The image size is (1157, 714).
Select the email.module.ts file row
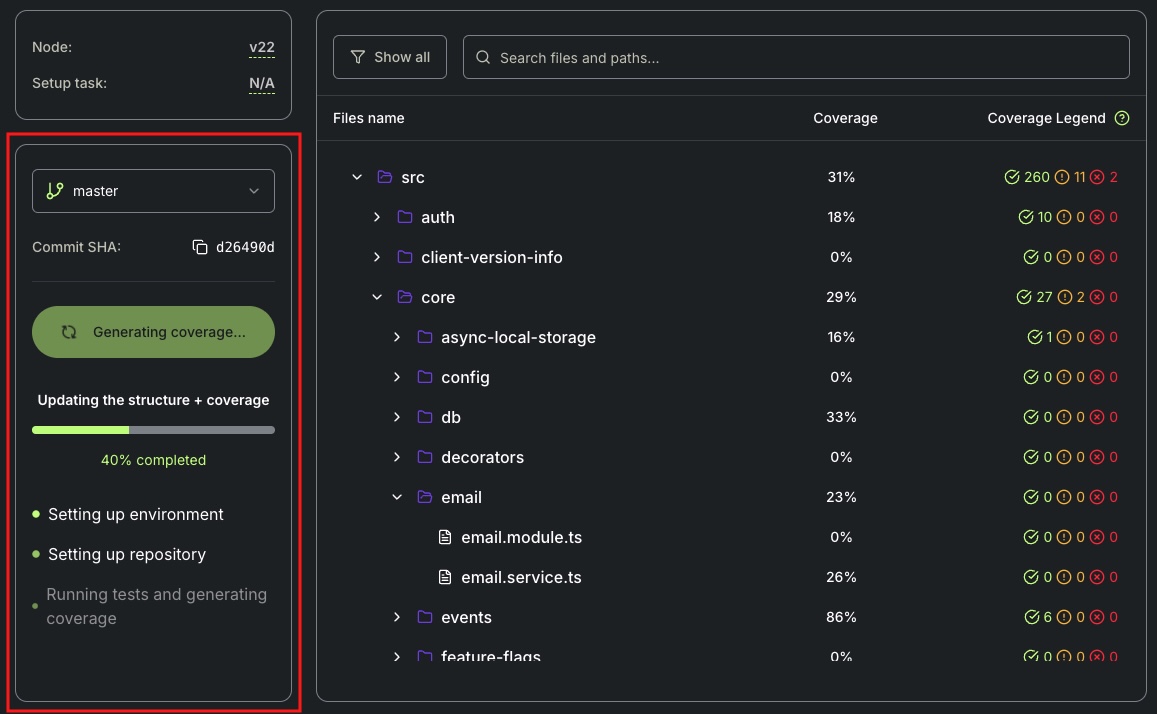point(731,537)
